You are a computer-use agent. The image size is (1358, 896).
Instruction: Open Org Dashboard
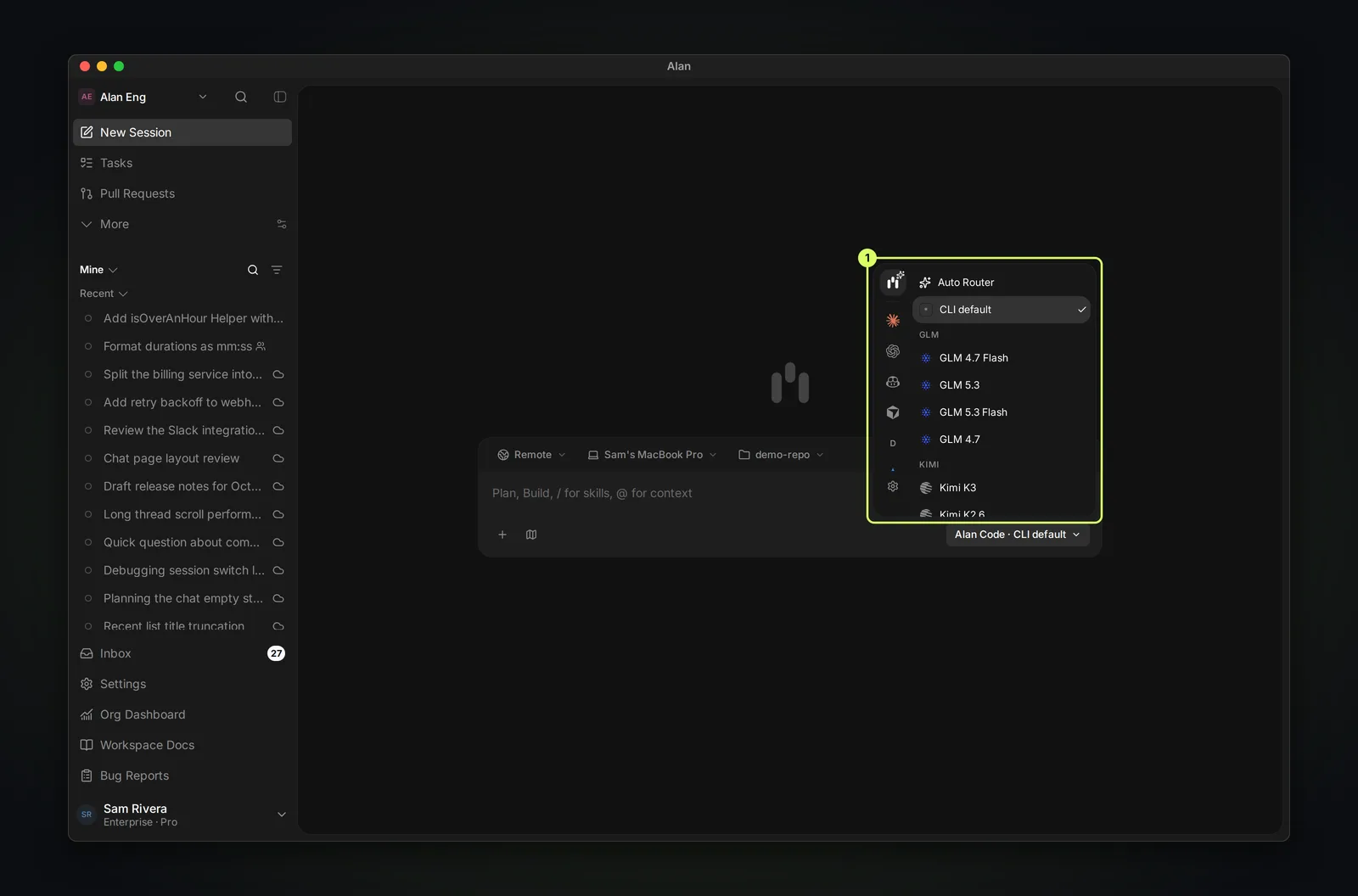[x=182, y=714]
